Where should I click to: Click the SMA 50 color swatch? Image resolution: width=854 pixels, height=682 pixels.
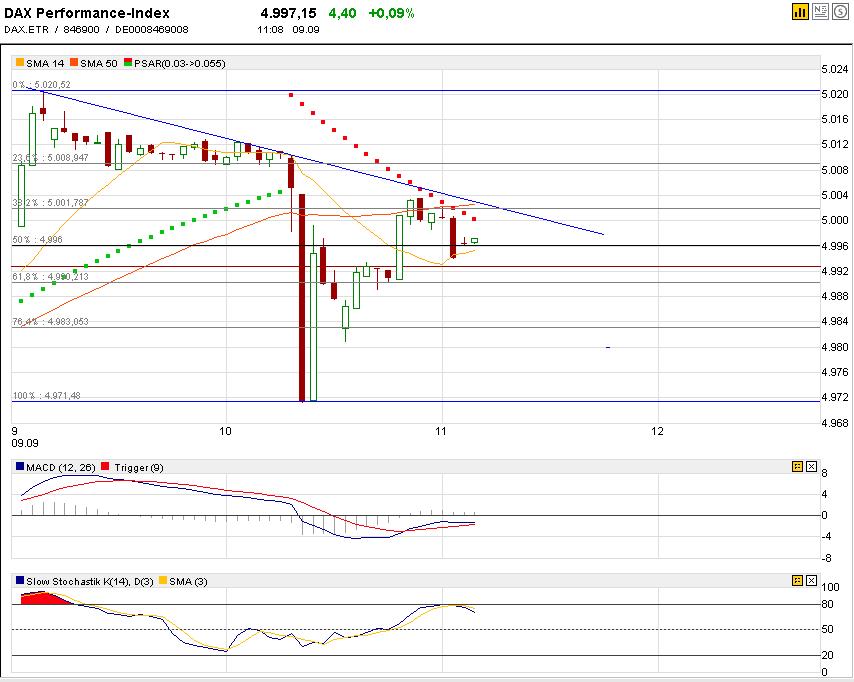(74, 63)
